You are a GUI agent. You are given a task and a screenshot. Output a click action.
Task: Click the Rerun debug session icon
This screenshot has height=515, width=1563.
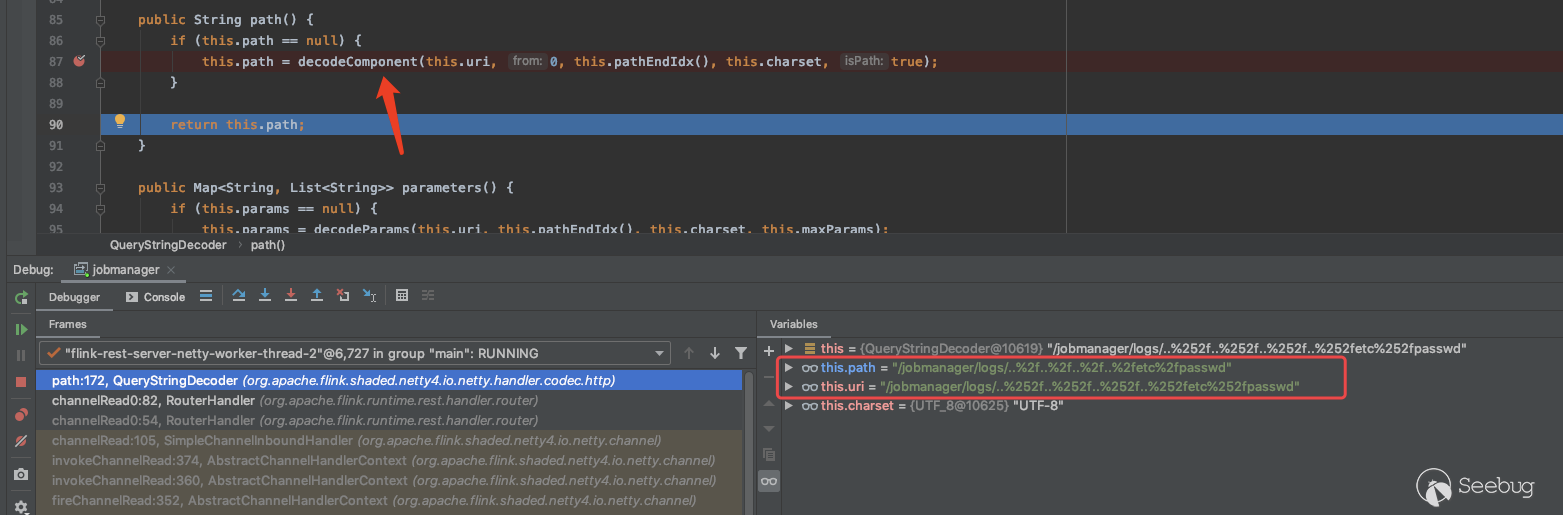[21, 298]
